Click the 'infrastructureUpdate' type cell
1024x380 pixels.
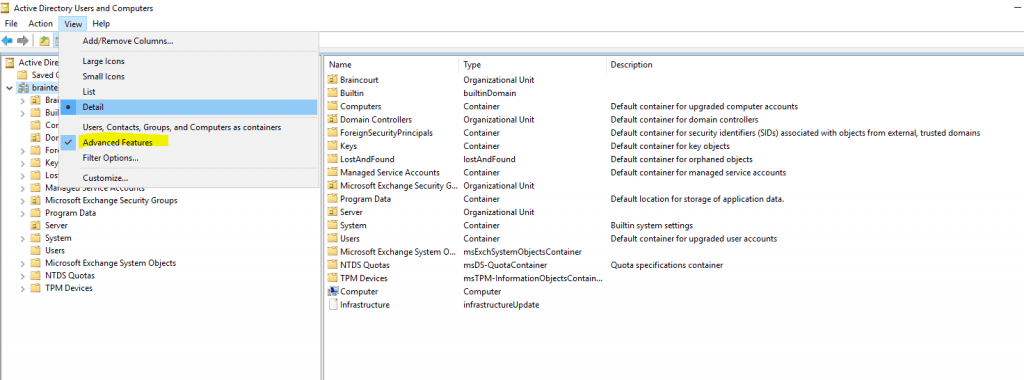[501, 305]
